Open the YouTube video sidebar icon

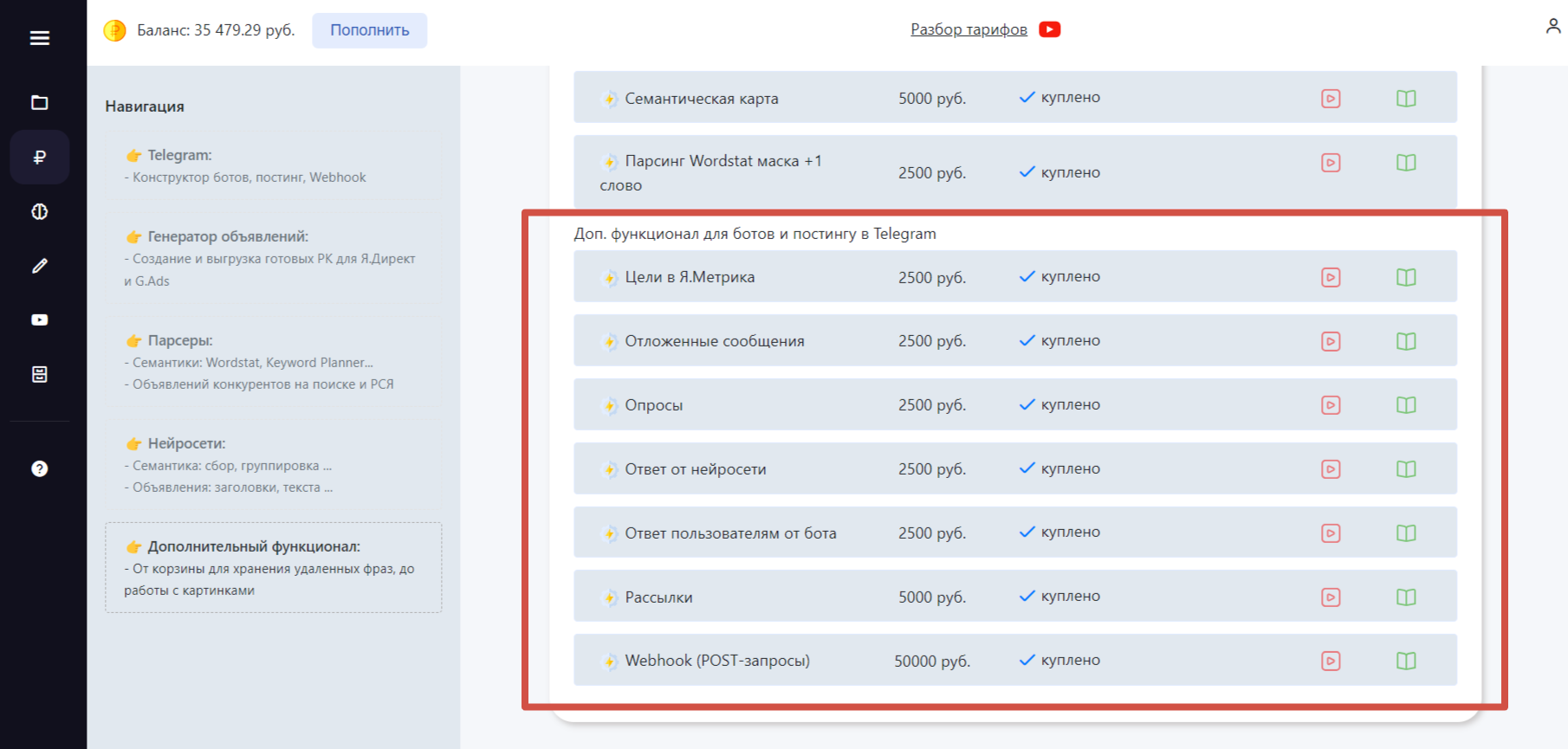tap(40, 320)
